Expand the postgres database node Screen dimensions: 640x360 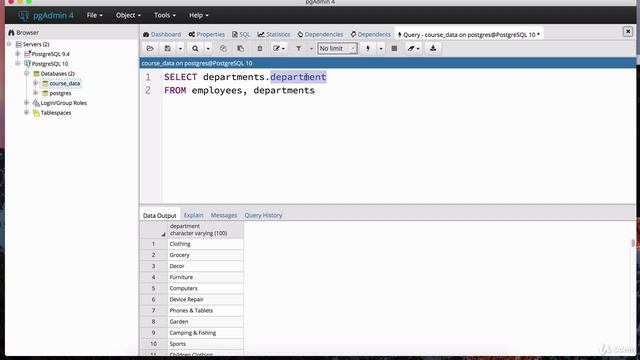[x=36, y=93]
